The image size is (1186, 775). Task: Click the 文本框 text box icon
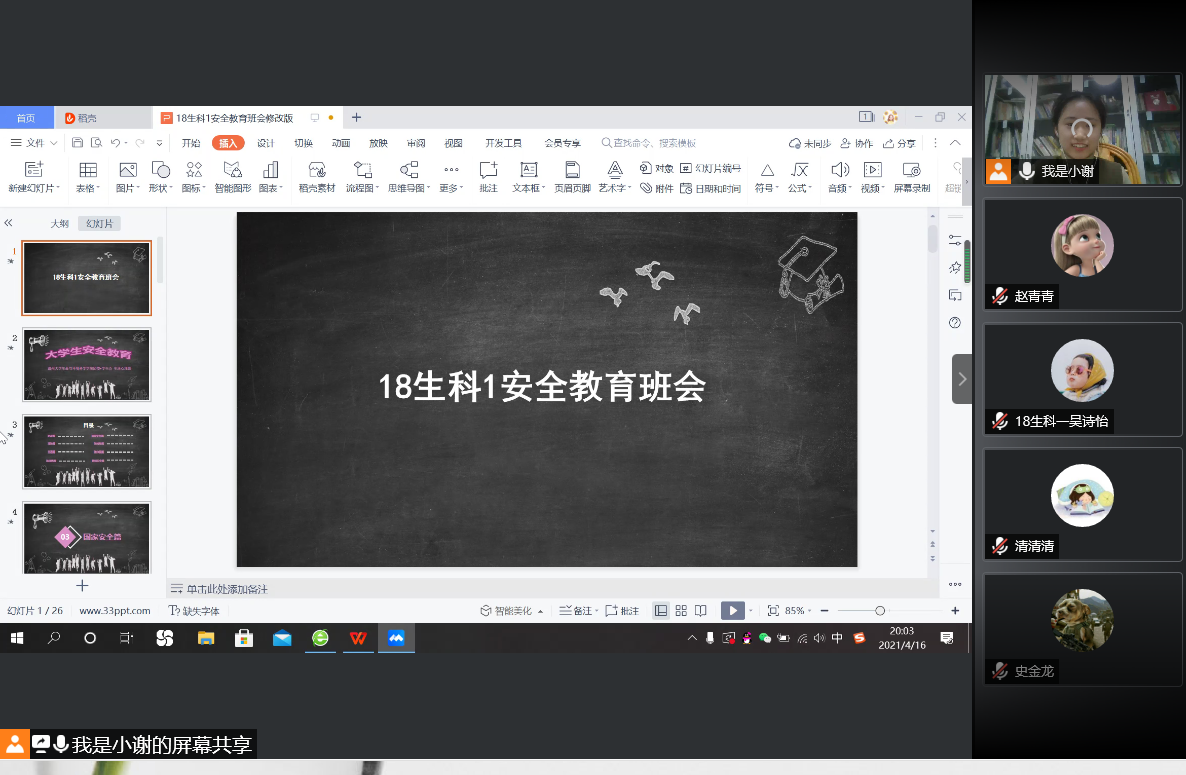point(529,170)
